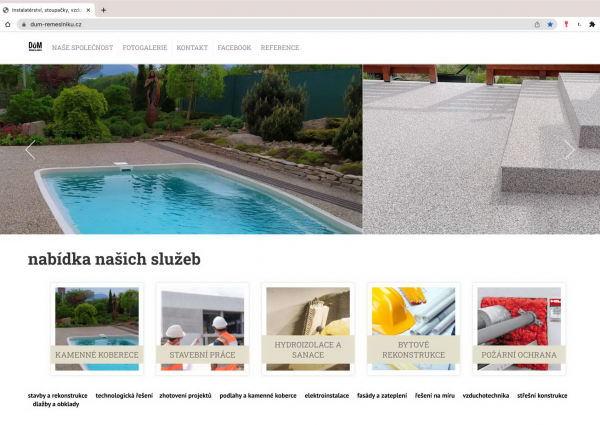Go to previous slide with left arrow
The width and height of the screenshot is (600, 425).
[x=30, y=150]
